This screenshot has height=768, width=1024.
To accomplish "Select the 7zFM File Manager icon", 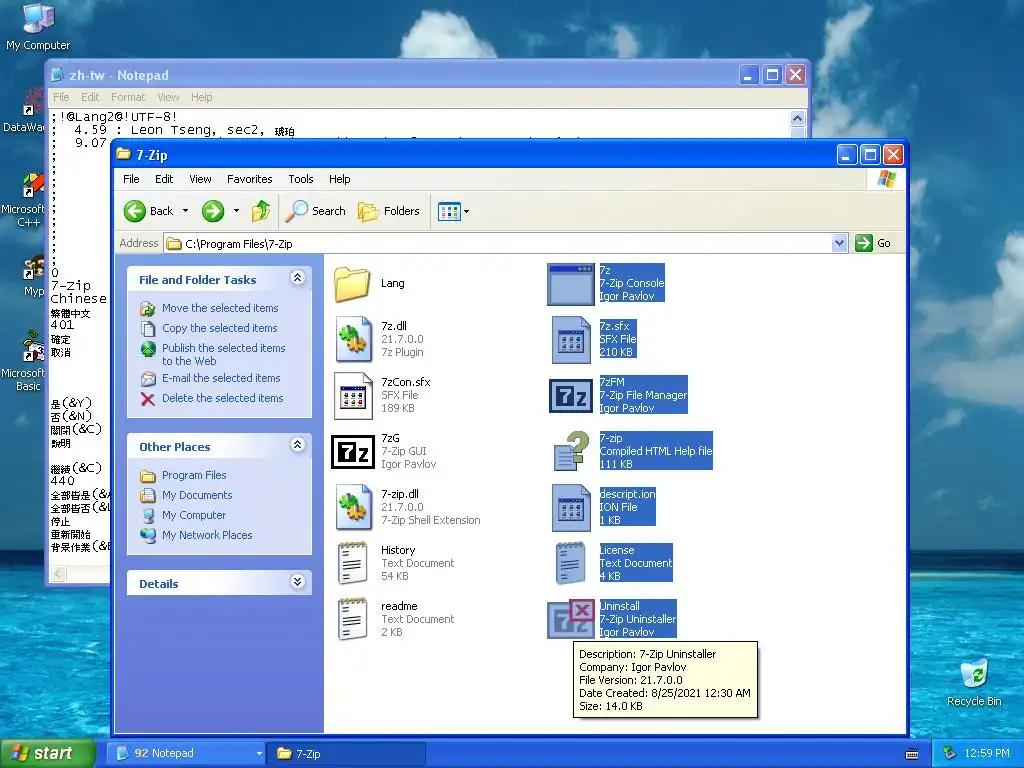I will (x=571, y=396).
